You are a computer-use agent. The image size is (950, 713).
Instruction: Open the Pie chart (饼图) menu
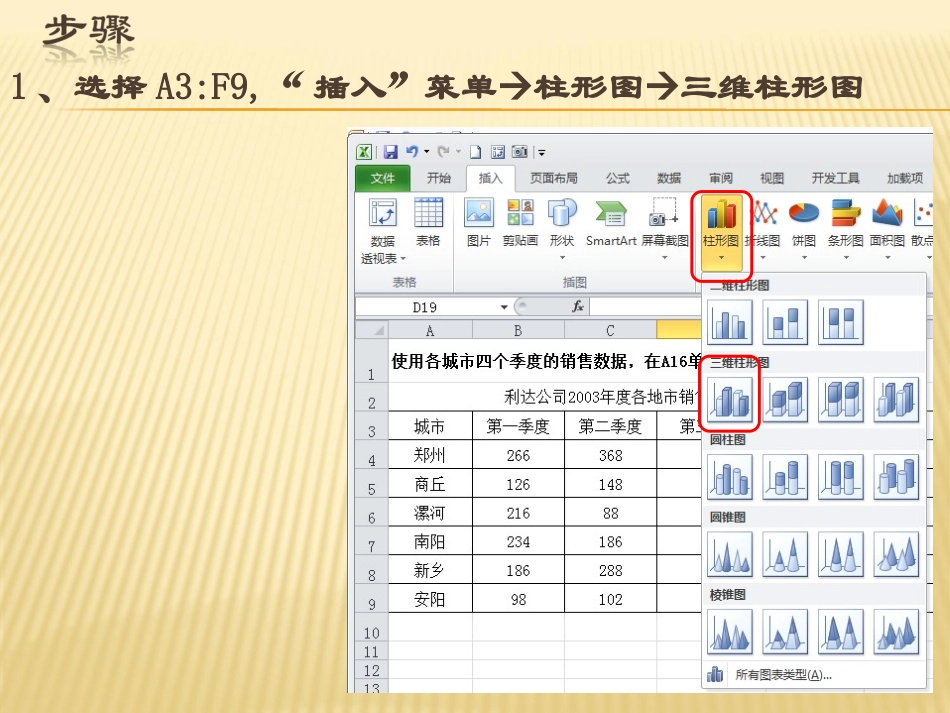click(x=804, y=230)
